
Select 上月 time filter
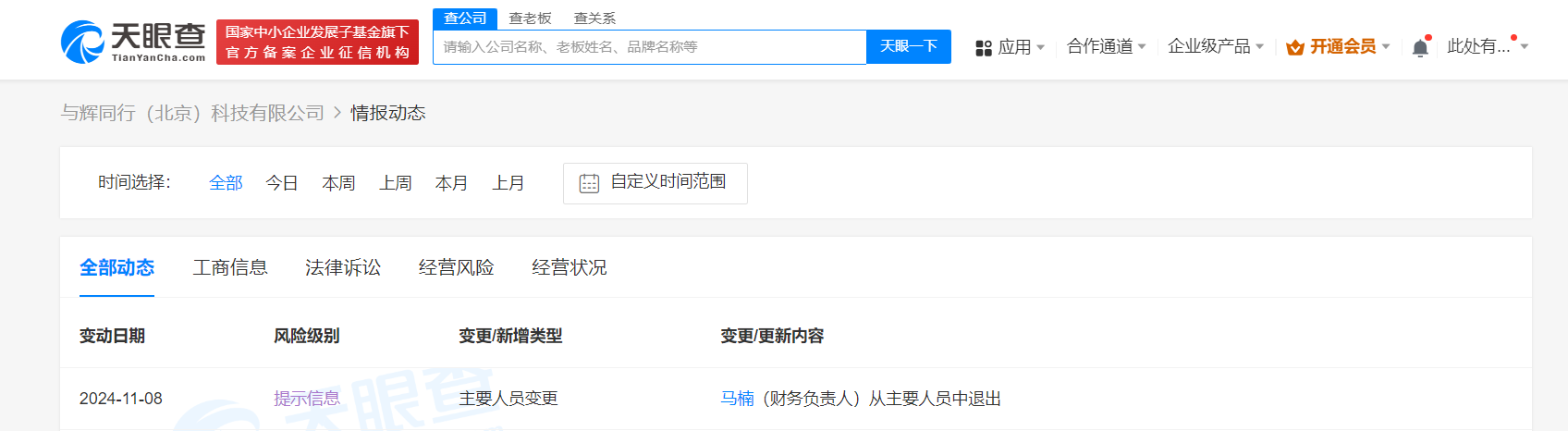[x=508, y=183]
